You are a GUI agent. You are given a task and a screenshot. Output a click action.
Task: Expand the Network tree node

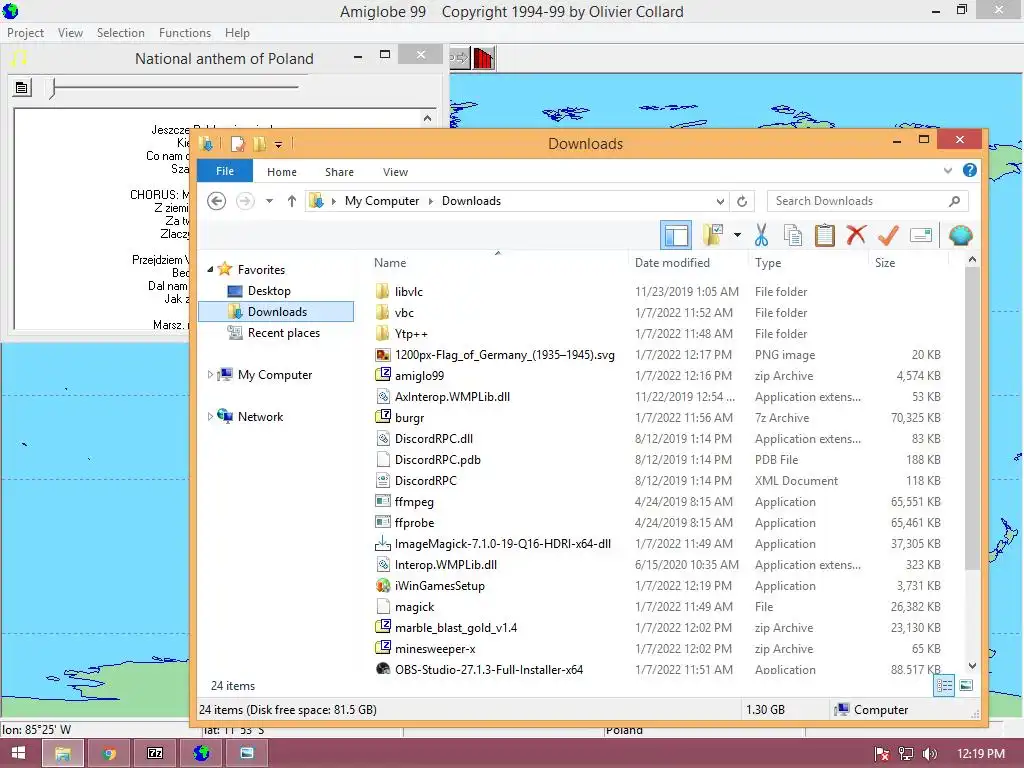click(210, 417)
